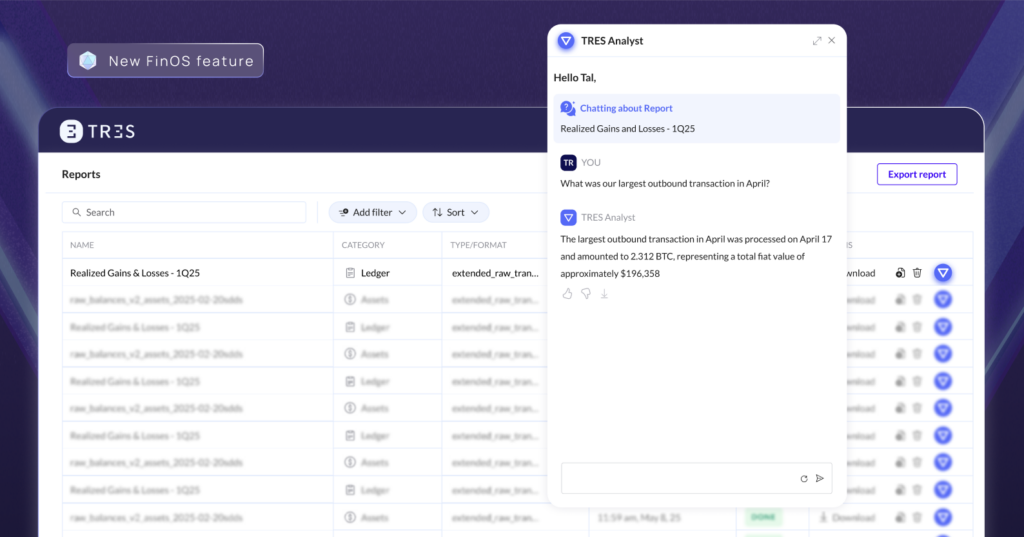
Task: Click the TYPE/FORMAT column header
Action: pos(478,245)
